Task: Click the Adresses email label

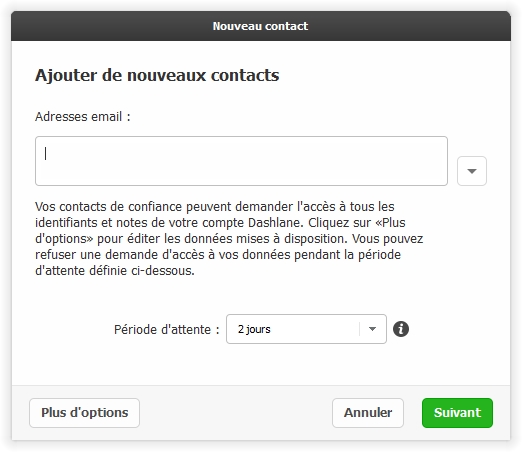Action: click(83, 117)
